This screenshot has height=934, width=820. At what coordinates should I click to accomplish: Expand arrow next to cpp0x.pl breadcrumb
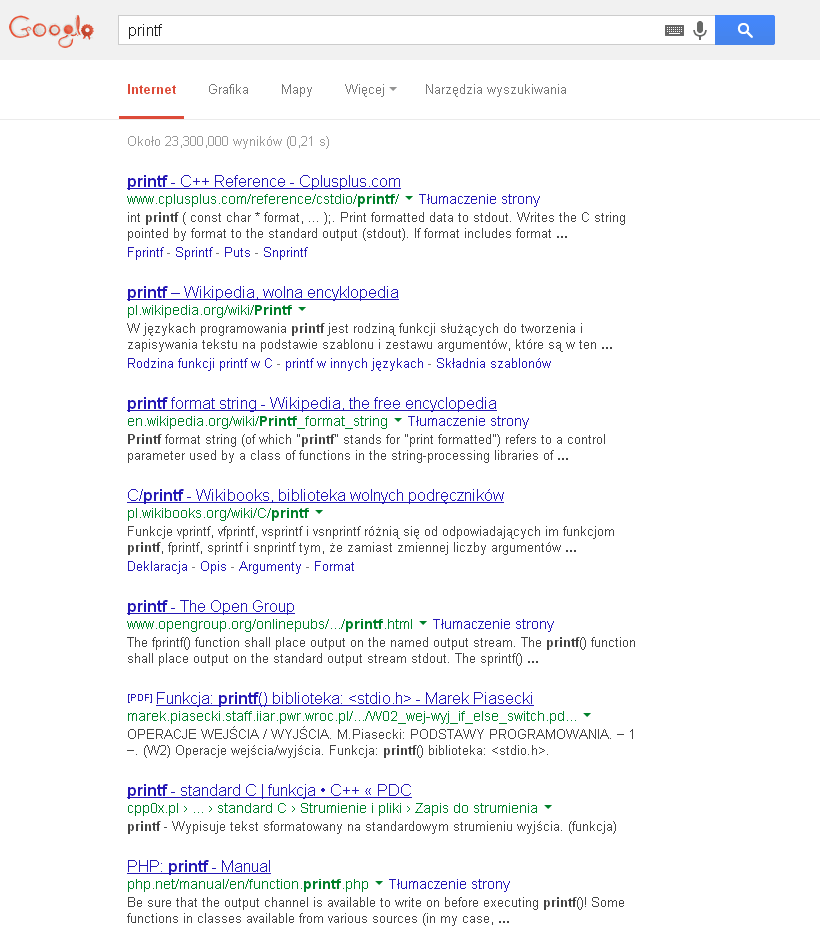click(x=548, y=807)
